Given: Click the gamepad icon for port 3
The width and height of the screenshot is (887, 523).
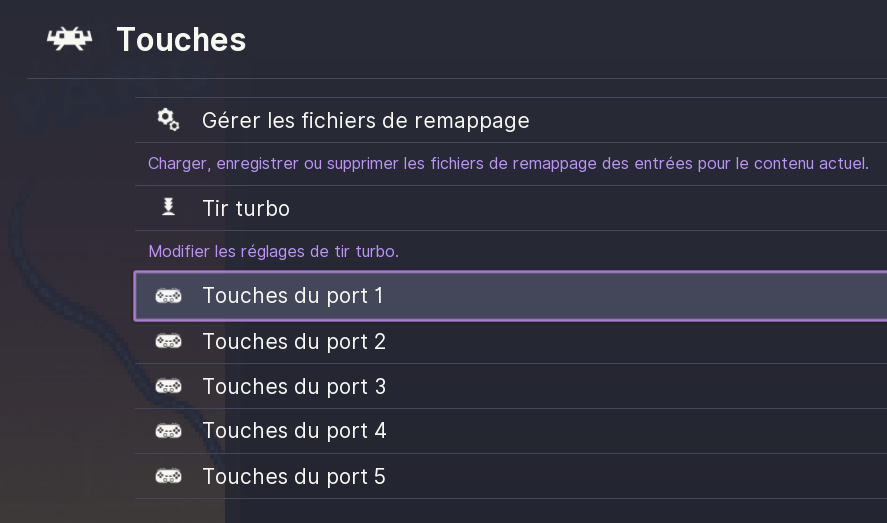Looking at the screenshot, I should (x=168, y=386).
